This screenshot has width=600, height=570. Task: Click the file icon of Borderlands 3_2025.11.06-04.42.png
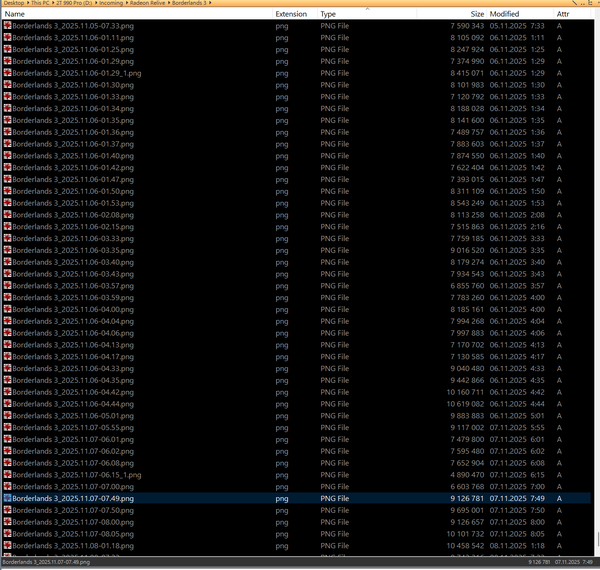[x=7, y=392]
